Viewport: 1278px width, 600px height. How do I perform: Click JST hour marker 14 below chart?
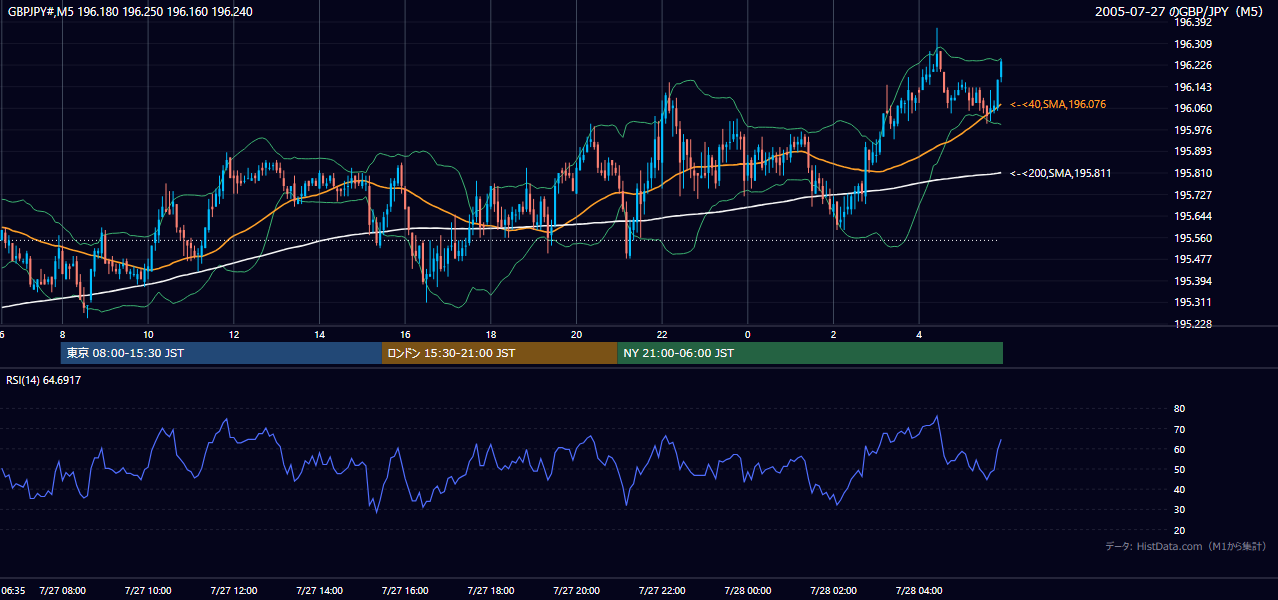[x=319, y=334]
